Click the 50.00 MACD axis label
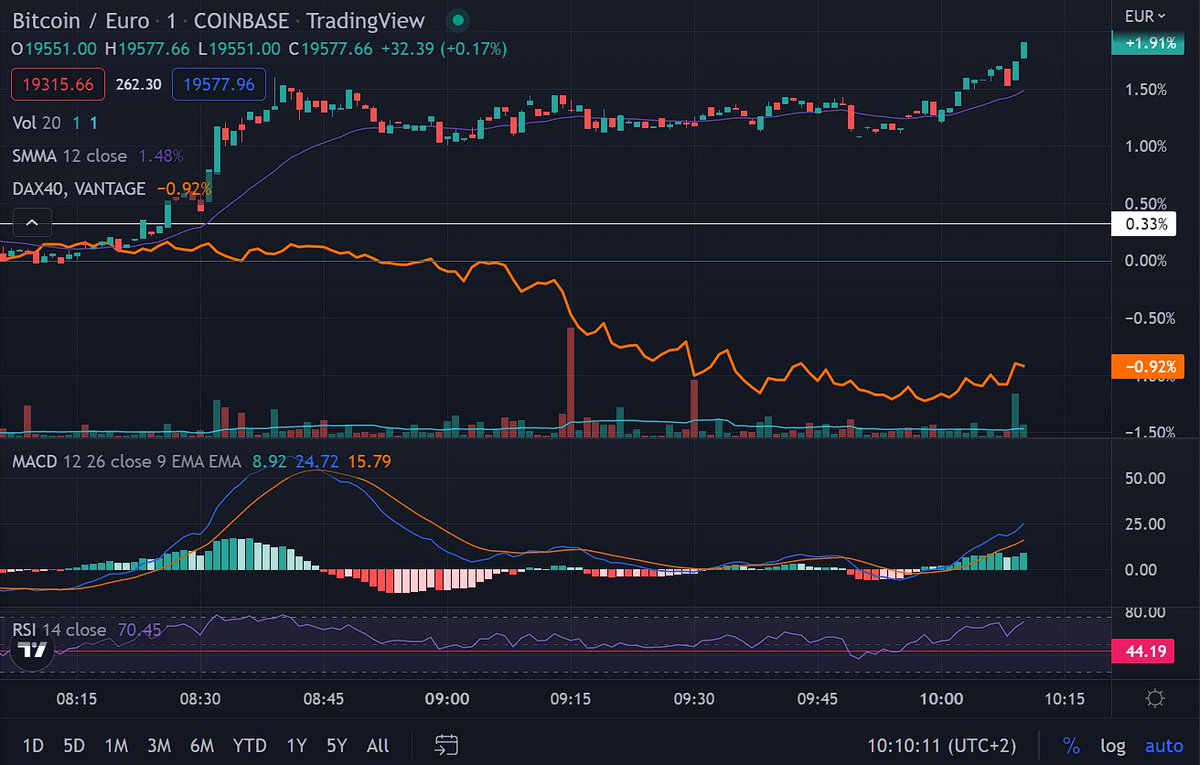This screenshot has height=765, width=1200. tap(1145, 478)
